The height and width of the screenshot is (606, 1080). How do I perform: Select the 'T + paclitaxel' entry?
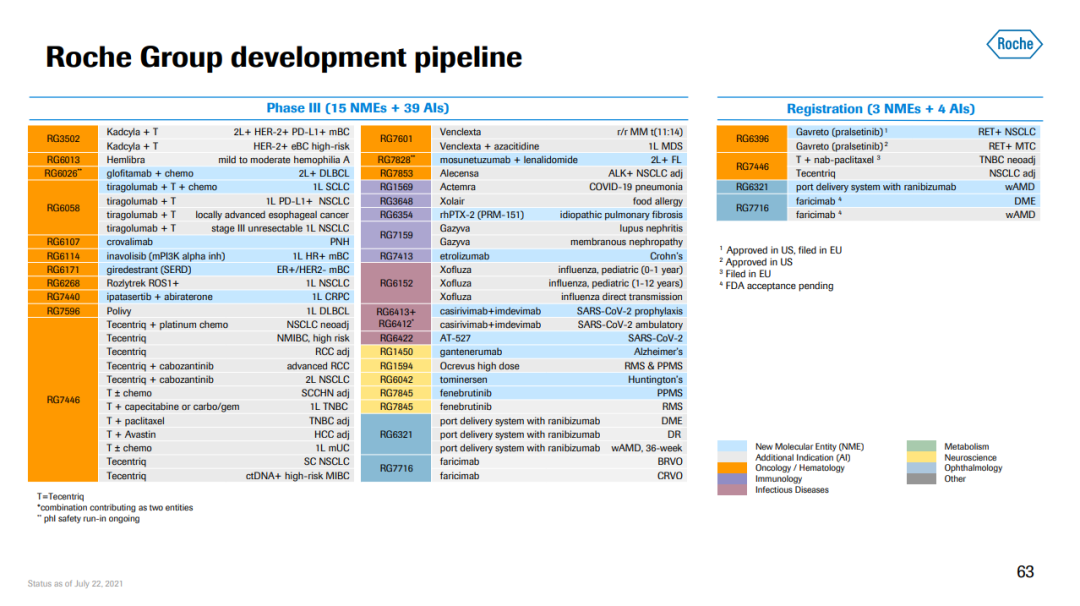pyautogui.click(x=135, y=421)
